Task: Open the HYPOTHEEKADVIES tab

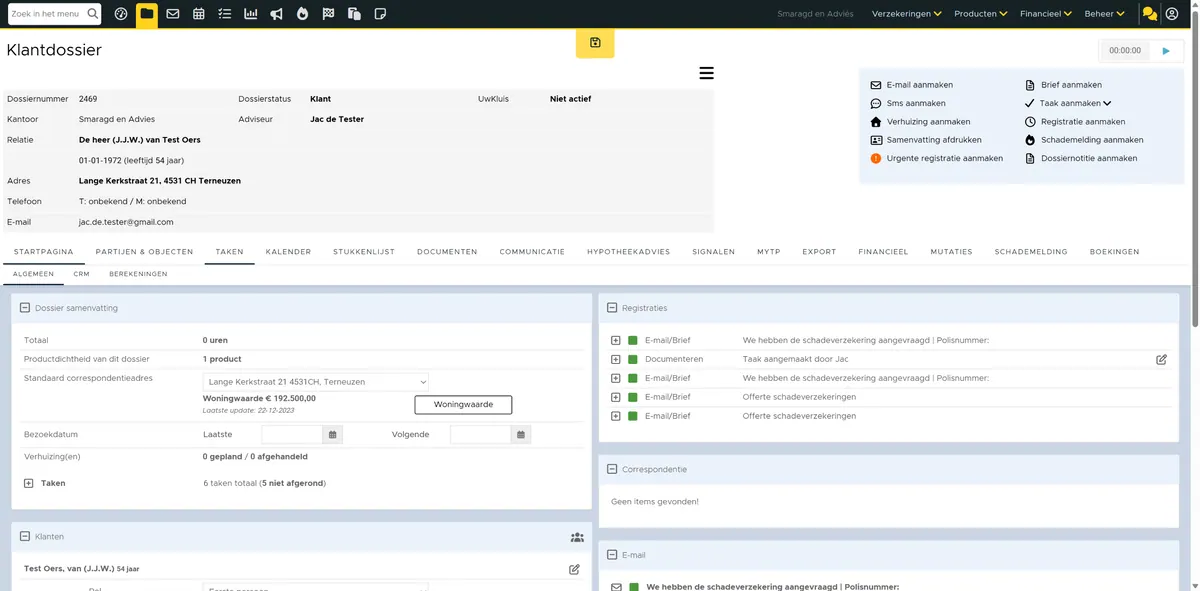Action: click(629, 252)
